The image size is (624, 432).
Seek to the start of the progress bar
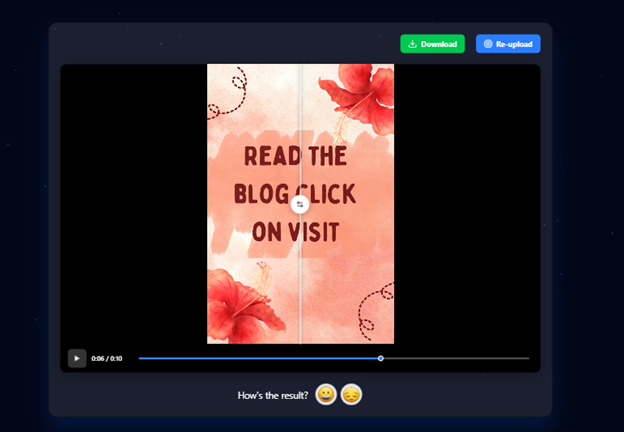point(141,358)
